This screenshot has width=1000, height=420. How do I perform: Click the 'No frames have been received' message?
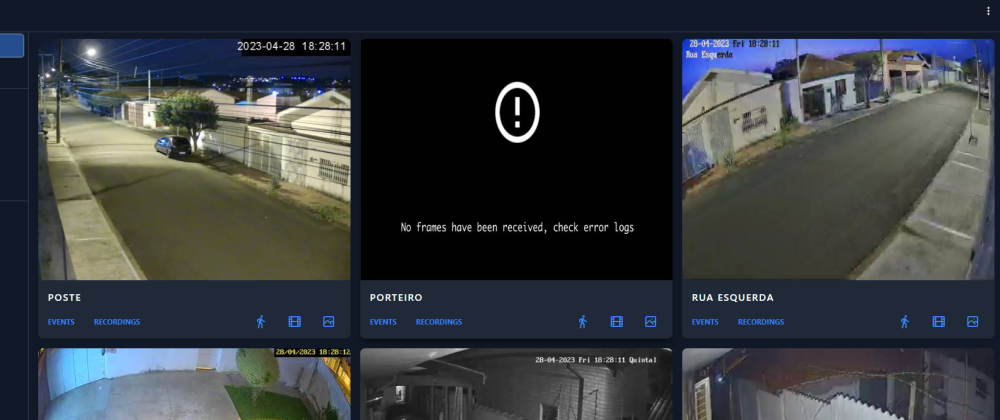click(x=517, y=227)
